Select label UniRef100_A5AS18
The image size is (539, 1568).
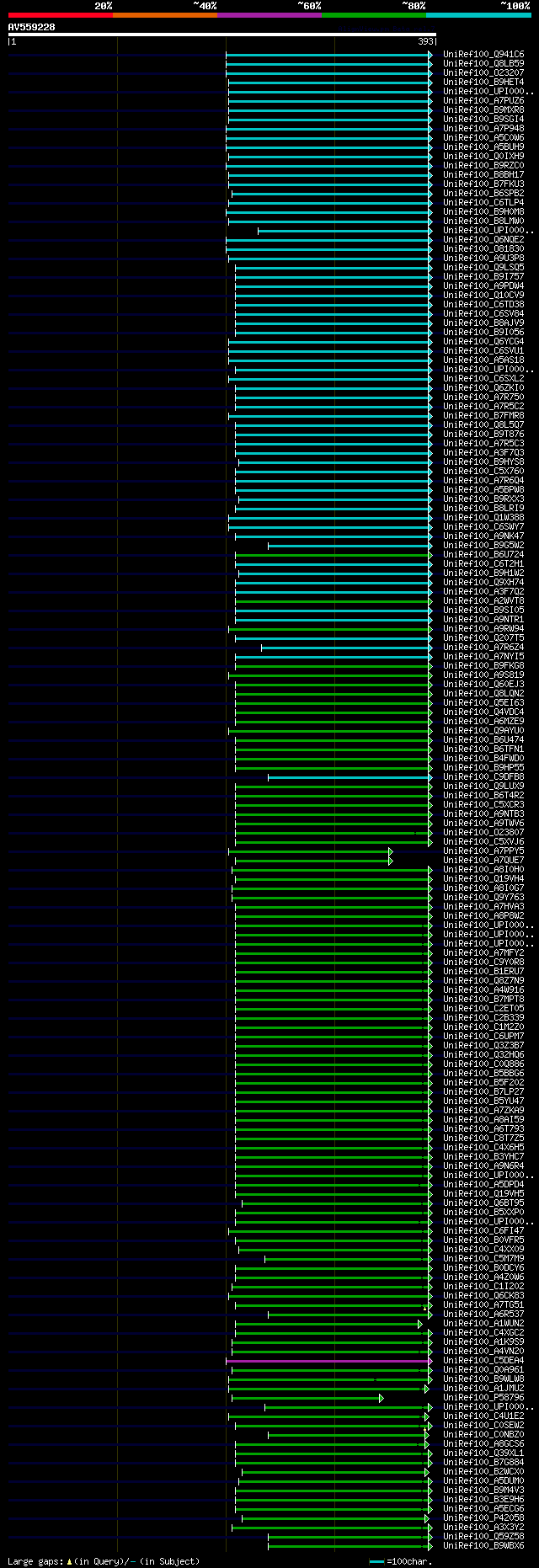[483, 360]
